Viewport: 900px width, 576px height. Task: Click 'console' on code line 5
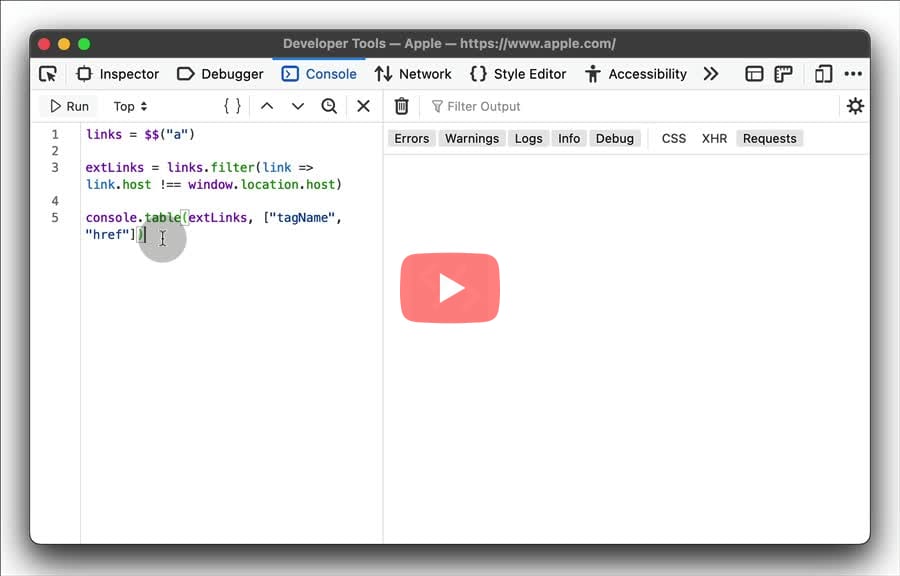(111, 217)
